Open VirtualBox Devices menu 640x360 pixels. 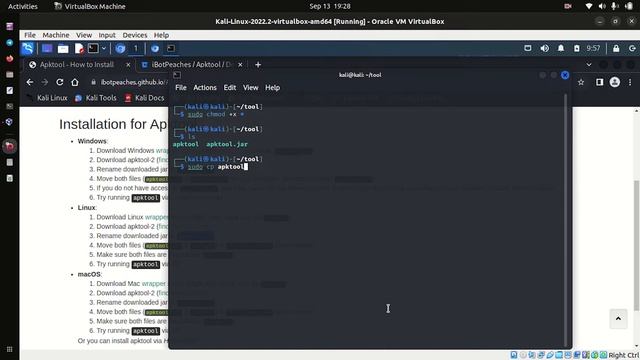click(x=135, y=35)
